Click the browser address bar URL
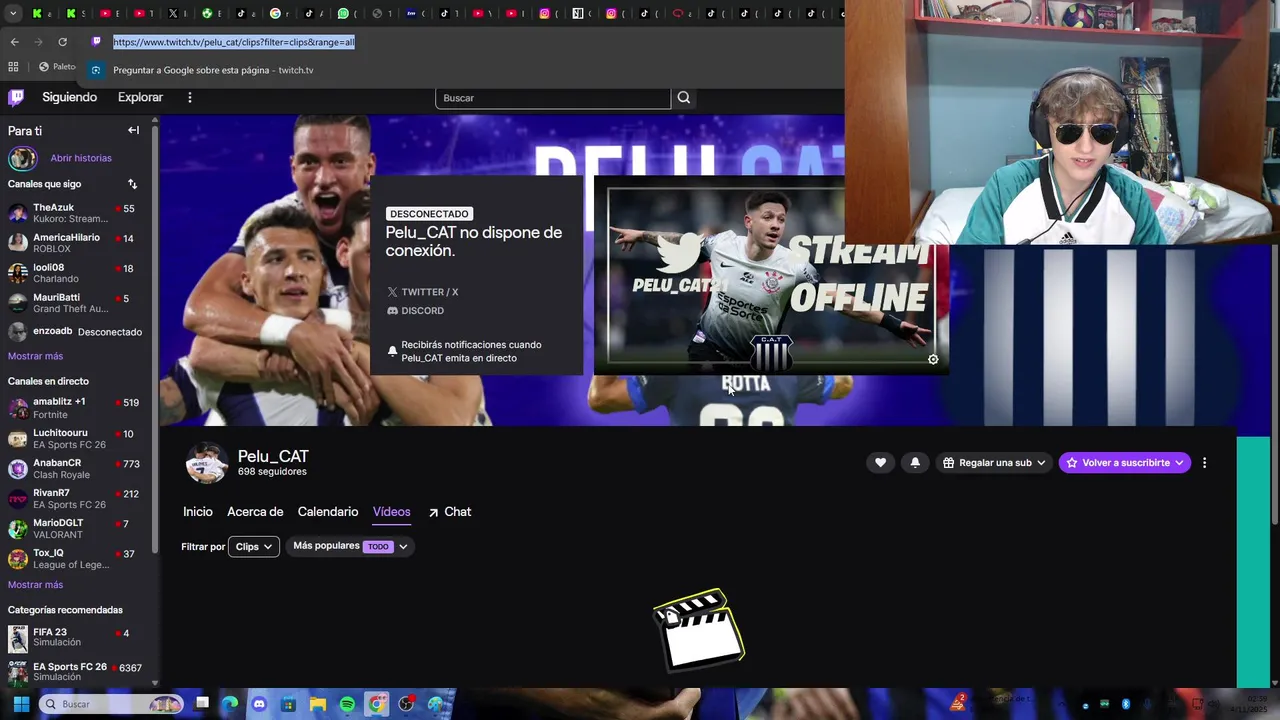Screen dimensions: 1280x720 tap(234, 42)
